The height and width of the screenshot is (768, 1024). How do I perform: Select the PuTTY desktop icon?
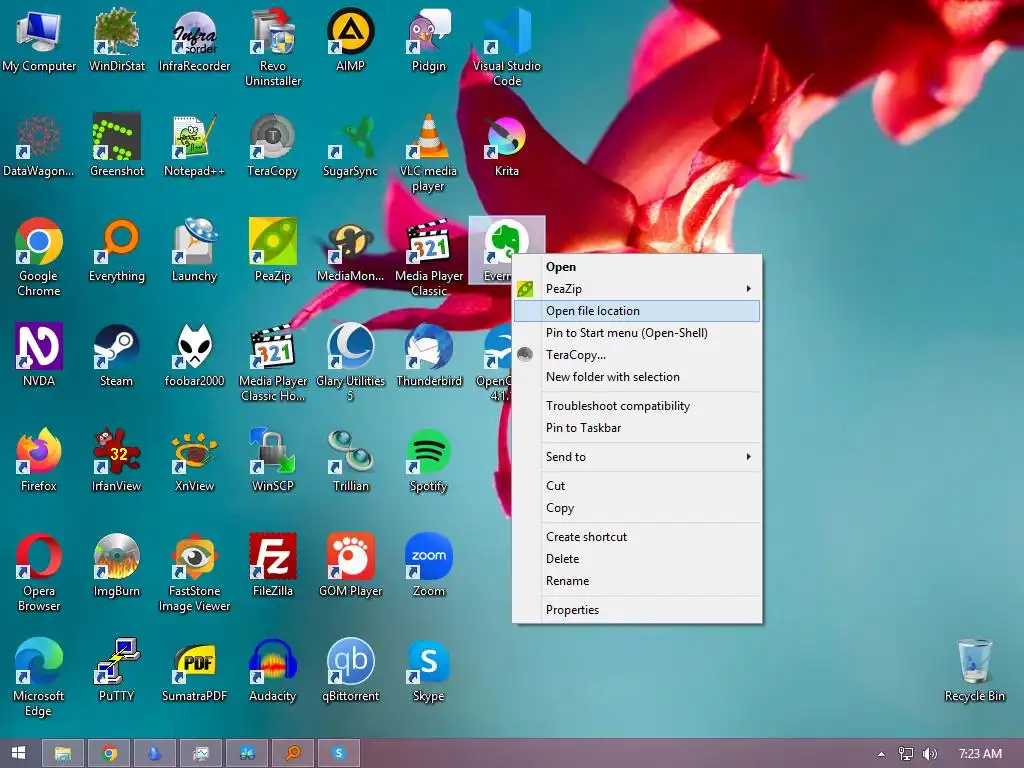click(116, 670)
